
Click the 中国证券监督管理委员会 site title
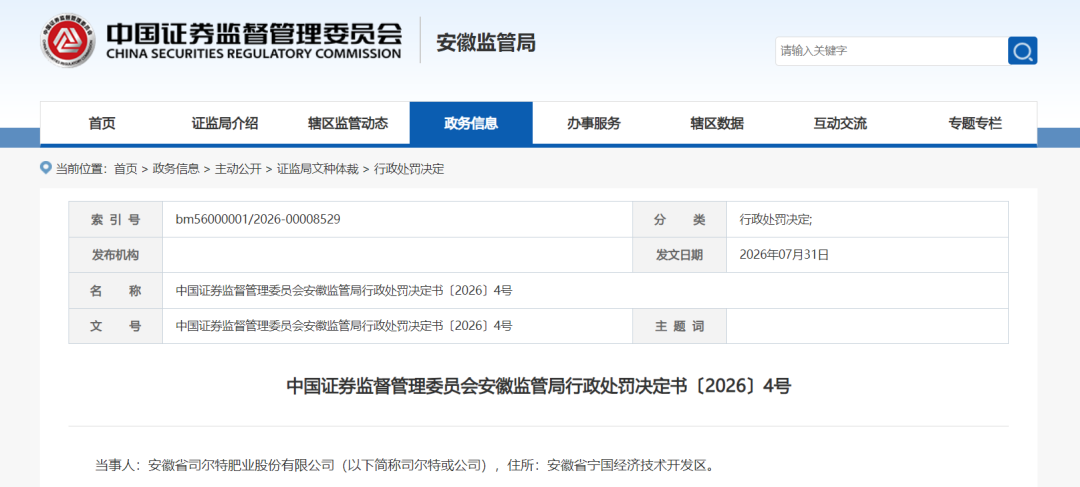[x=253, y=41]
